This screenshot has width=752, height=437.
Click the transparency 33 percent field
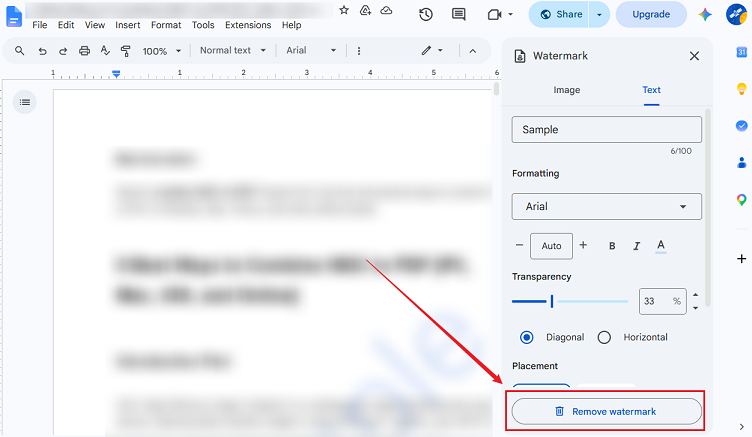[x=662, y=301]
